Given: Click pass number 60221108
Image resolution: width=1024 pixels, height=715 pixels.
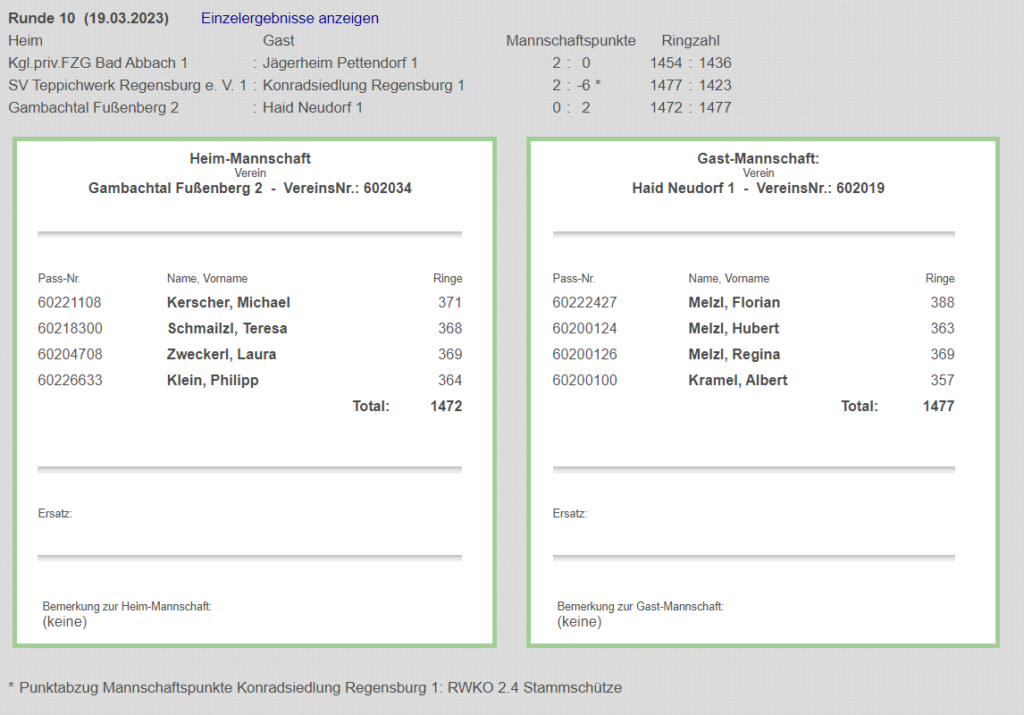Looking at the screenshot, I should [69, 302].
